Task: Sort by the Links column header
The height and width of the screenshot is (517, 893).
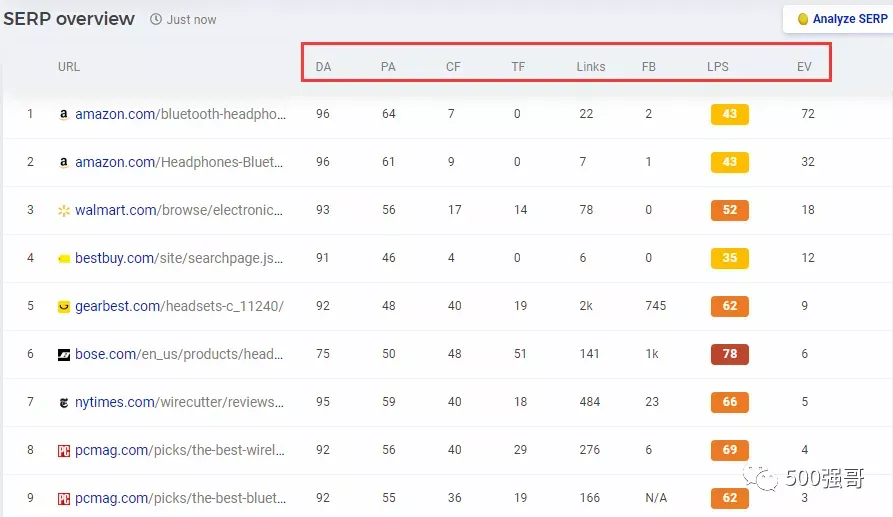Action: [x=591, y=67]
